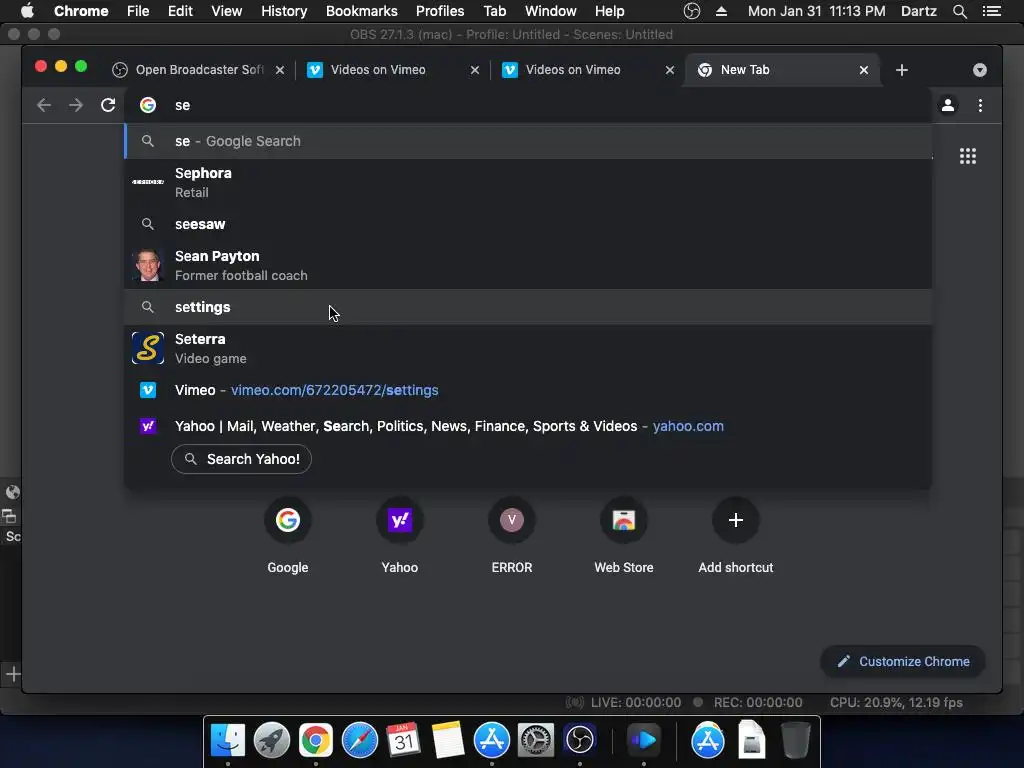The image size is (1024, 768).
Task: Choose the 'settings' search suggestion
Action: (528, 307)
